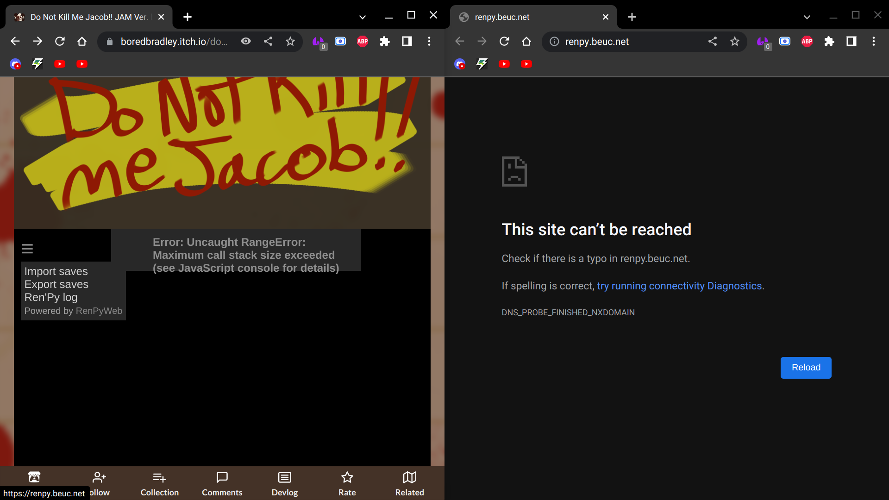889x500 pixels.
Task: Open lightning bolt bookmark in left window
Action: [x=37, y=64]
